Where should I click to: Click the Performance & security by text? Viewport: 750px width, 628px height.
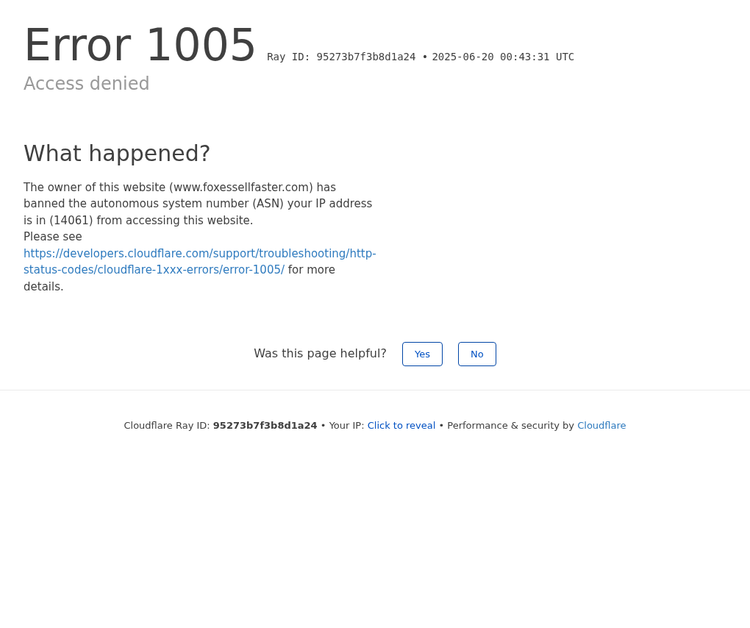[510, 425]
